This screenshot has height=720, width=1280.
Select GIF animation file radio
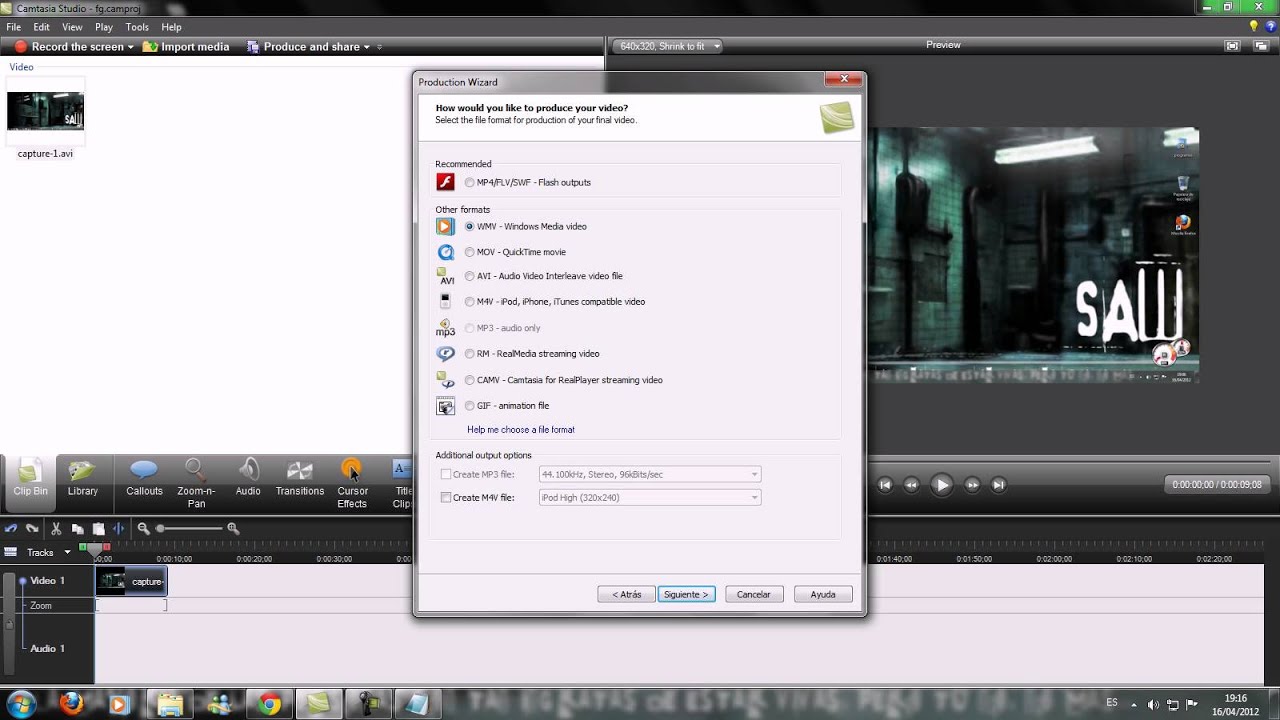coord(470,406)
